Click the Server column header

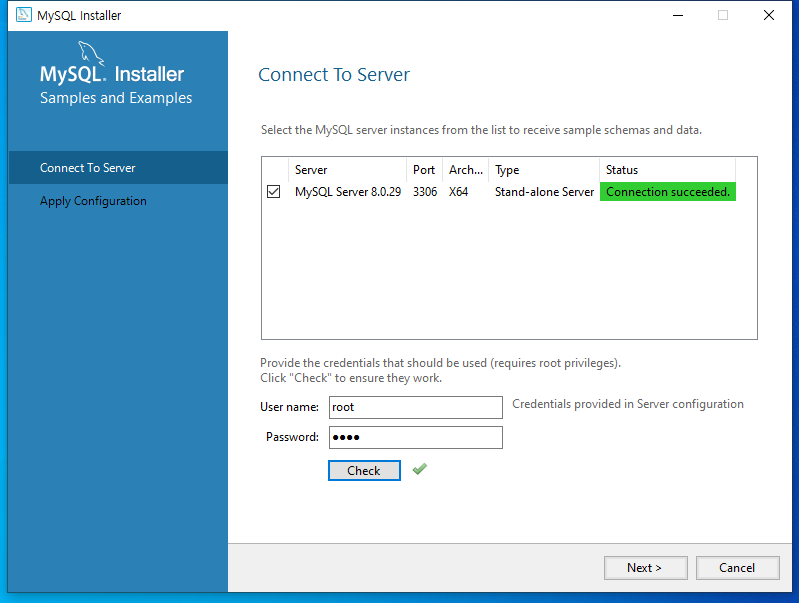pyautogui.click(x=348, y=170)
